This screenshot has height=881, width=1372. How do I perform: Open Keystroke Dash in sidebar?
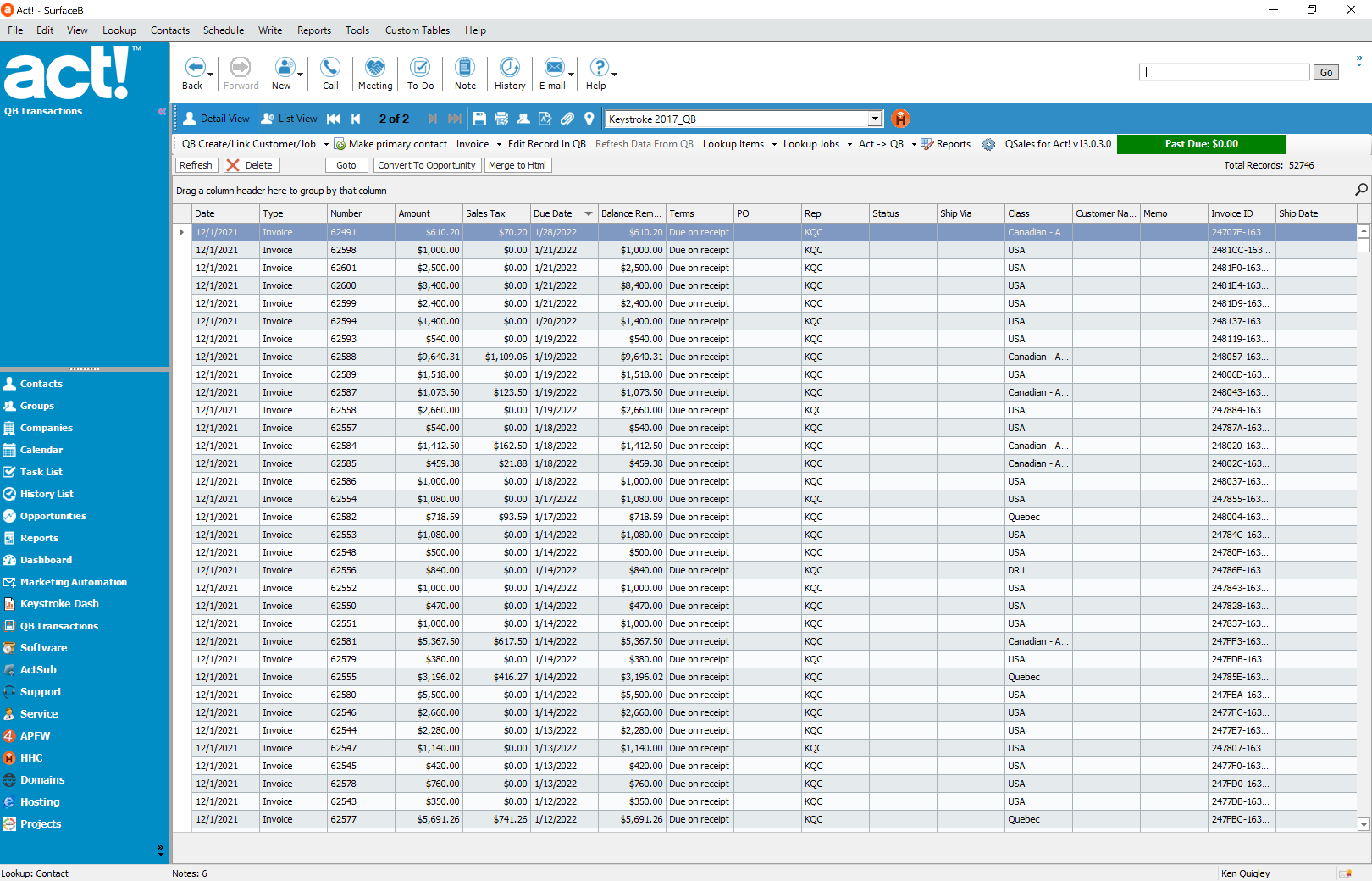click(x=59, y=604)
